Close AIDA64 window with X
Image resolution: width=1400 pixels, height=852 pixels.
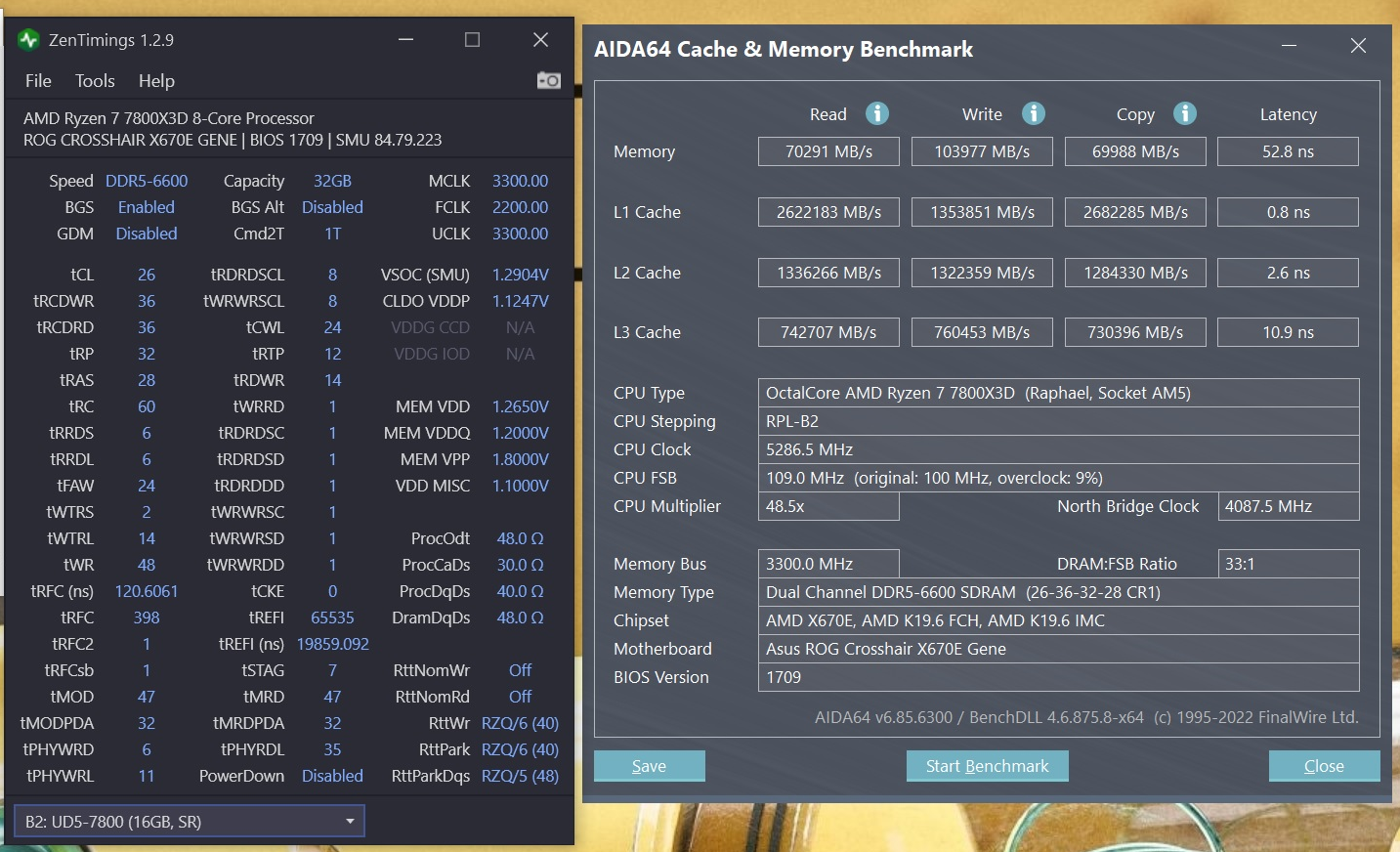[1358, 46]
